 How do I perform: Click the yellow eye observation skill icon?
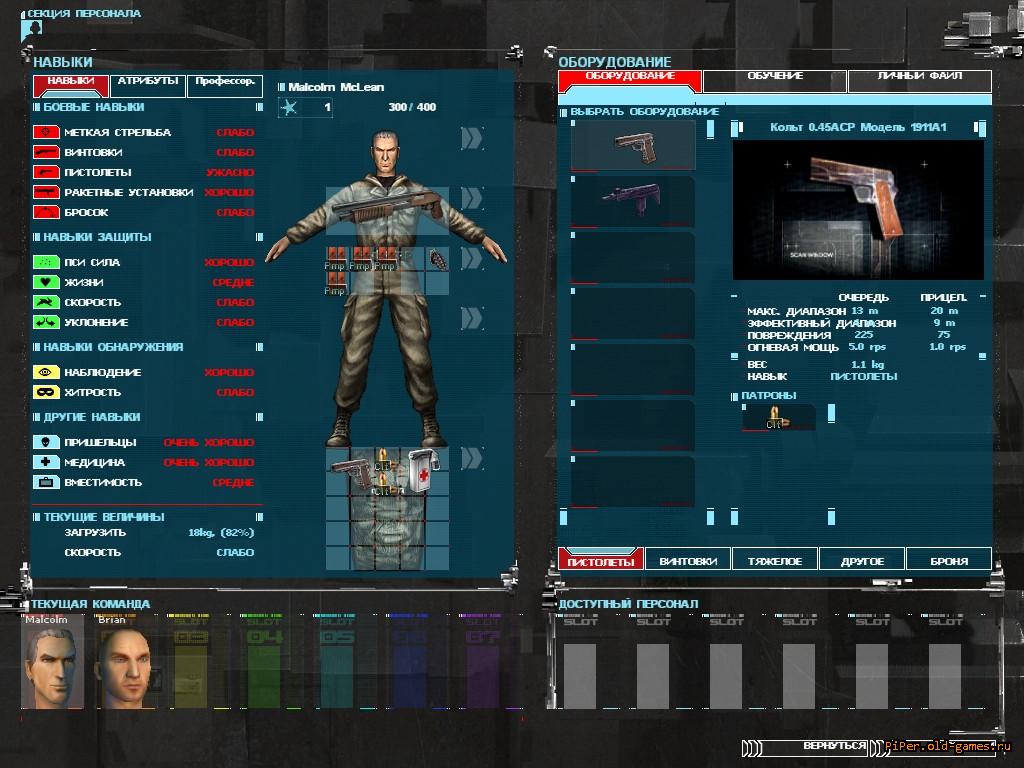tap(47, 372)
